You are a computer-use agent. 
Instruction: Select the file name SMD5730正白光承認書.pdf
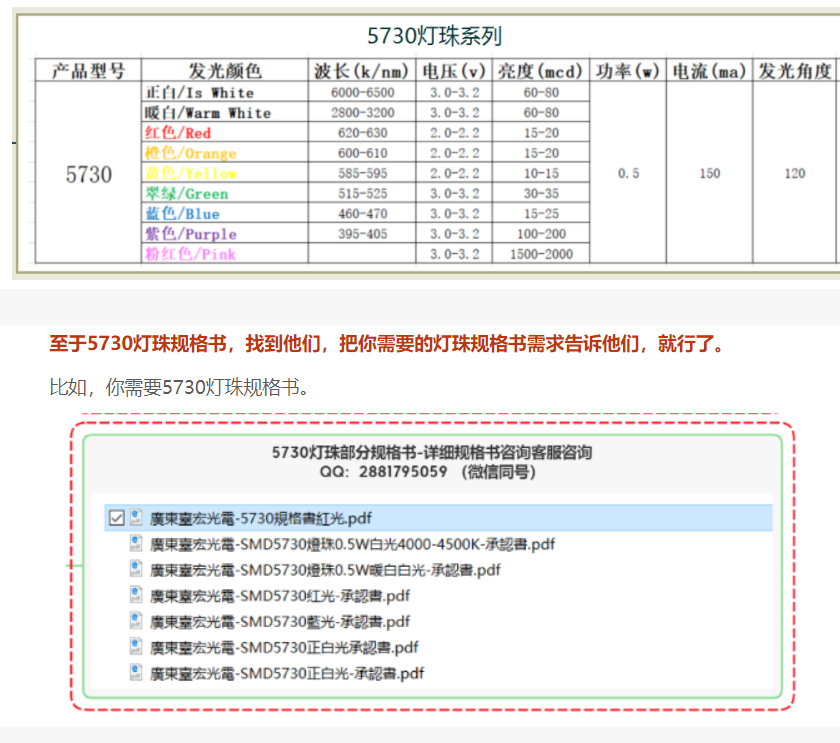tap(284, 647)
